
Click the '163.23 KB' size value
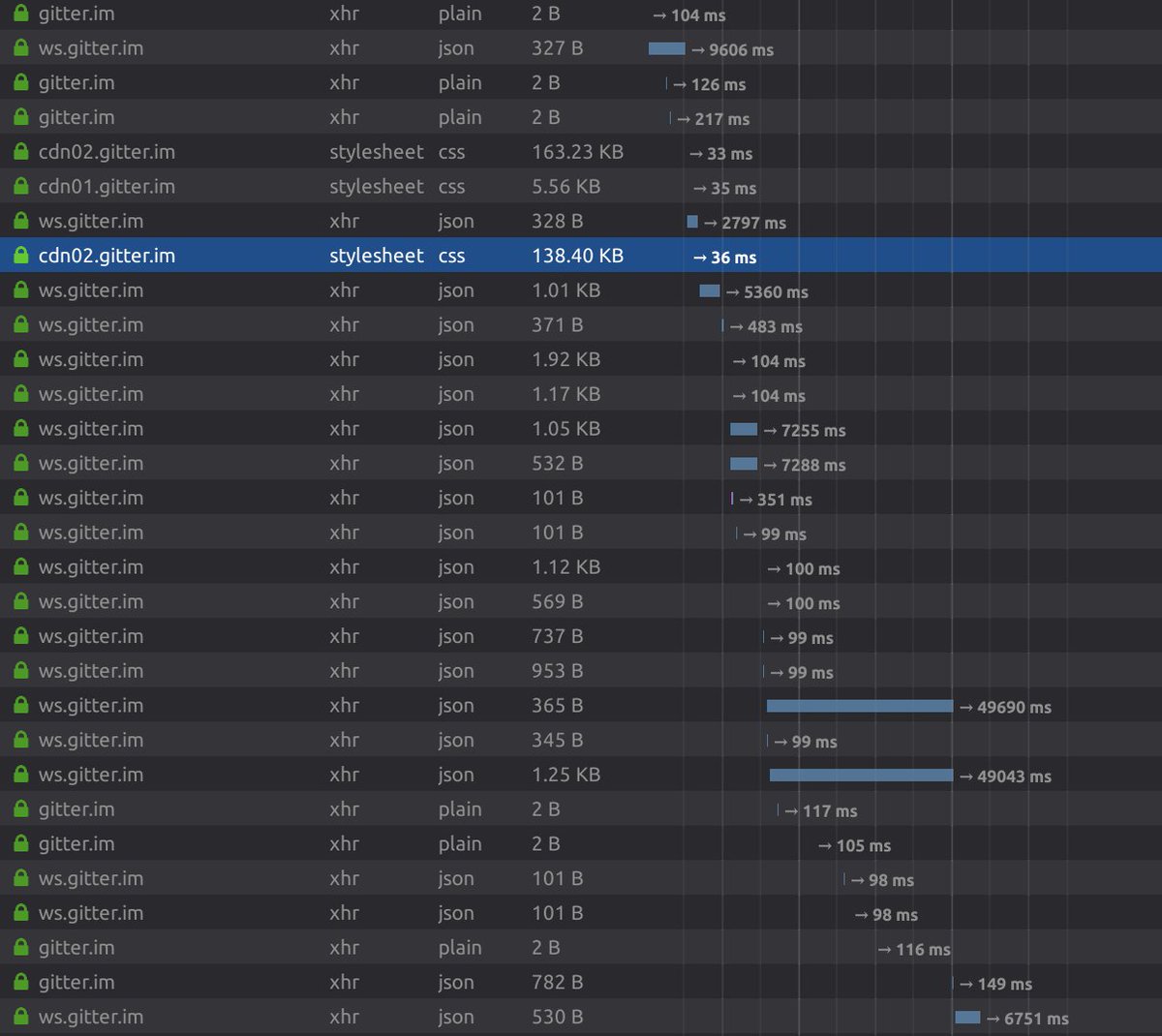(577, 152)
